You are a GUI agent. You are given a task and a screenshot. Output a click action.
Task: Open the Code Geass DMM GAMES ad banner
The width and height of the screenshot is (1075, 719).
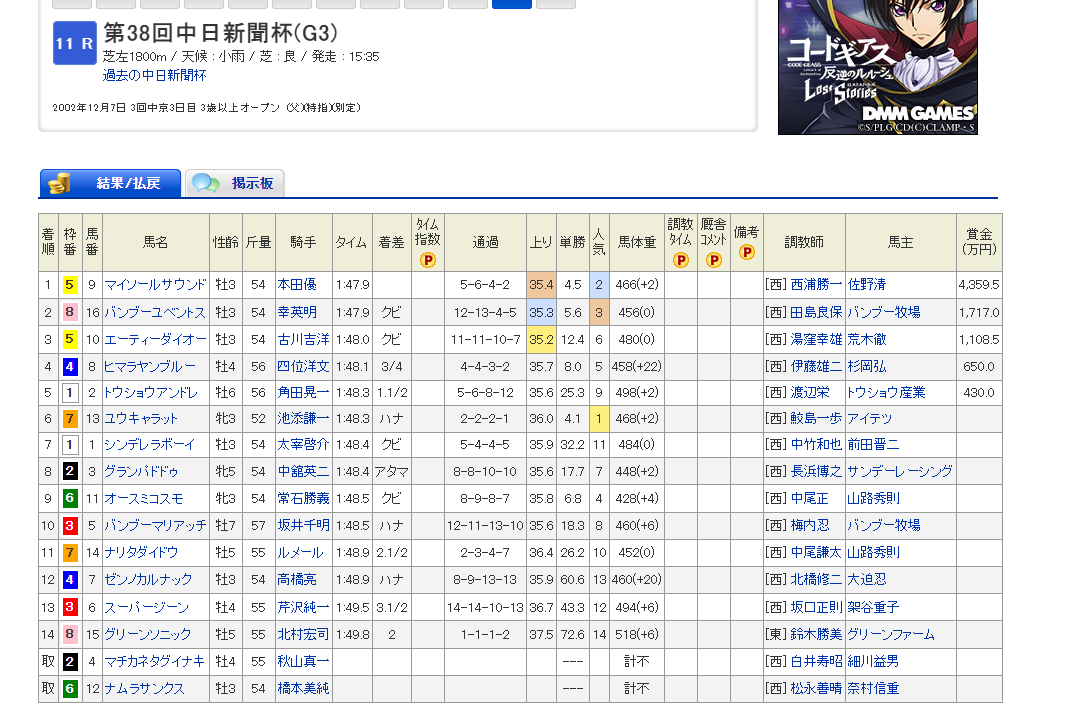click(x=877, y=66)
